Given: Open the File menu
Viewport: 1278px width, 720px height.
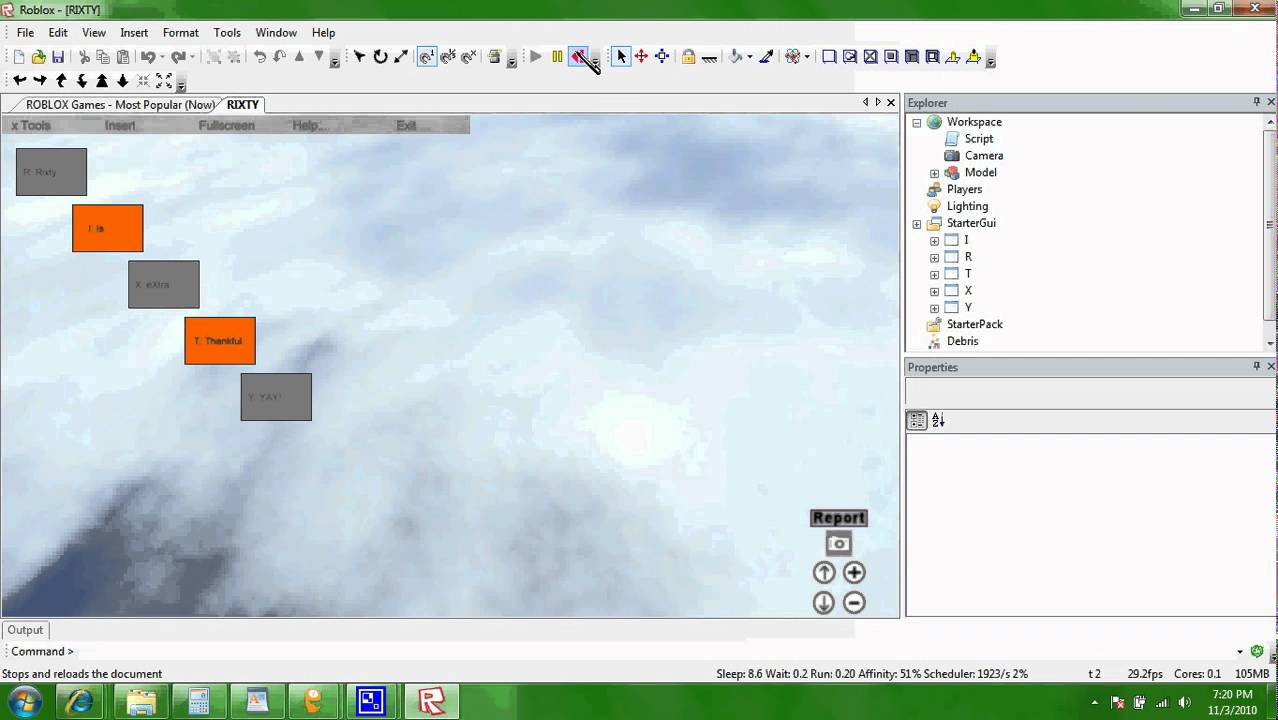Looking at the screenshot, I should click(25, 33).
